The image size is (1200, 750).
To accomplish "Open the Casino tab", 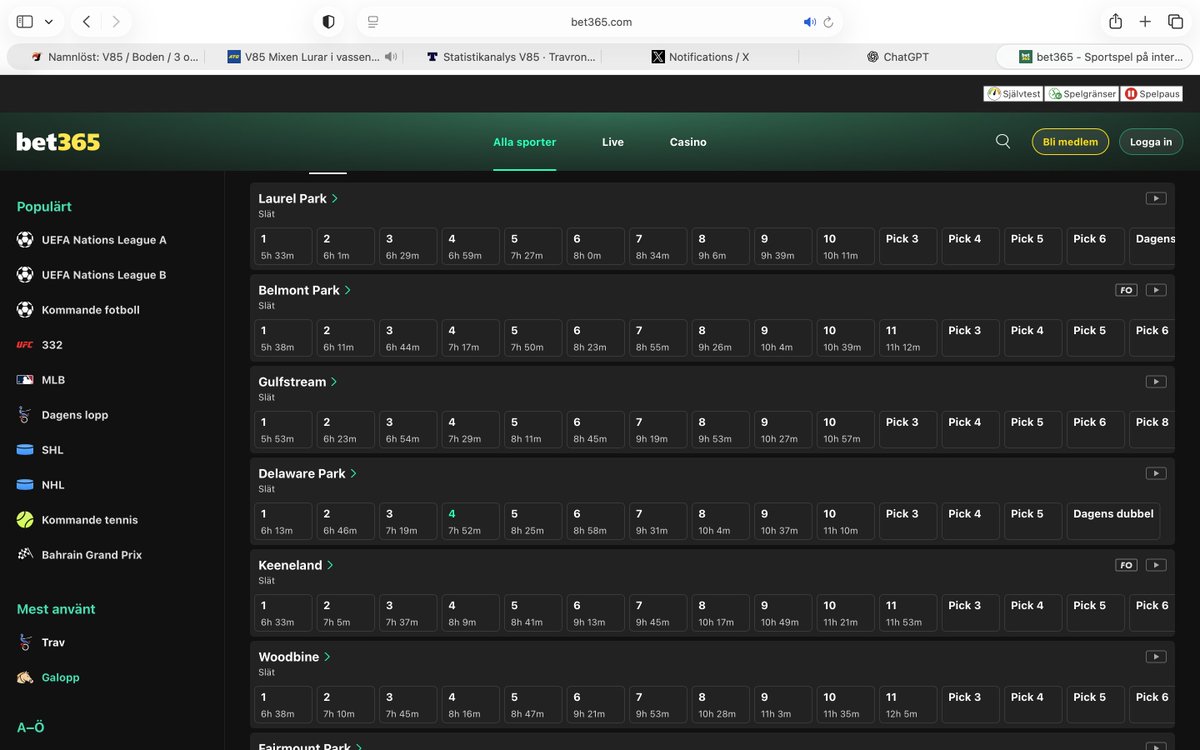I will click(688, 142).
